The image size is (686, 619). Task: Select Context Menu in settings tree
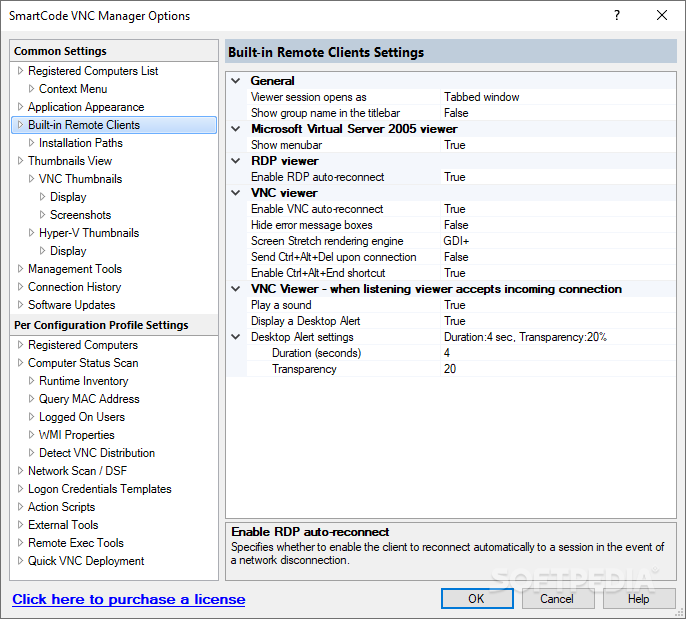73,89
